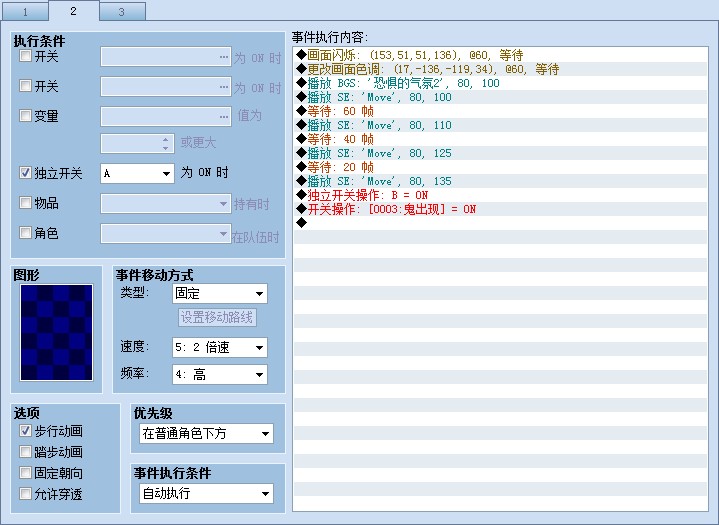Open the variable selector ellipsis button
Image resolution: width=719 pixels, height=525 pixels.
[x=224, y=116]
